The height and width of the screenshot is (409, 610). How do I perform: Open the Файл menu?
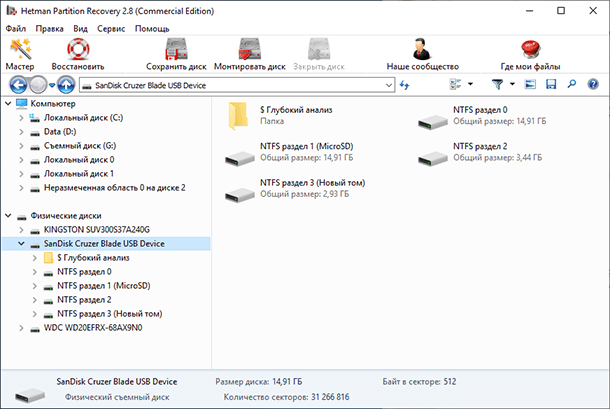click(x=16, y=29)
